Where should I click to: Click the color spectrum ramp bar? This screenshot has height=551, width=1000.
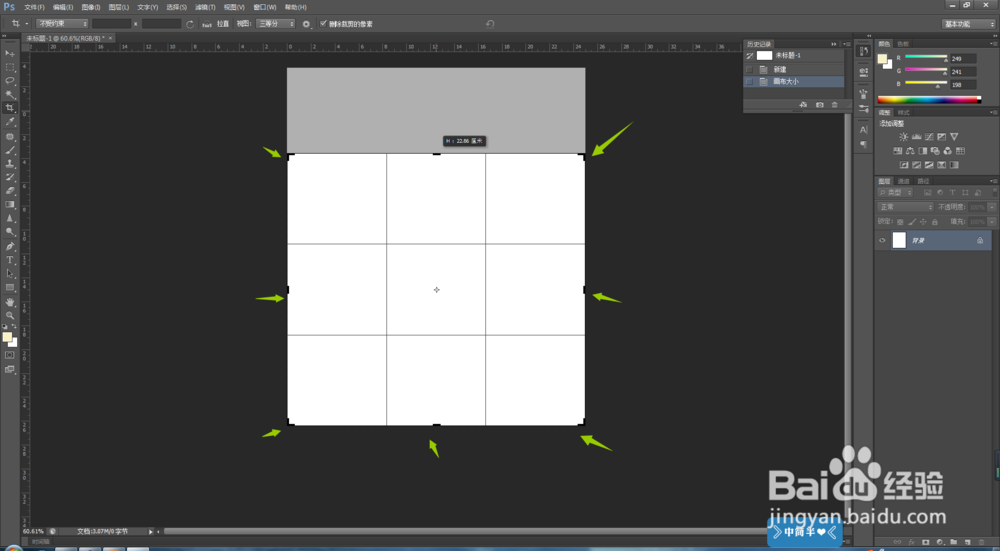coord(928,99)
